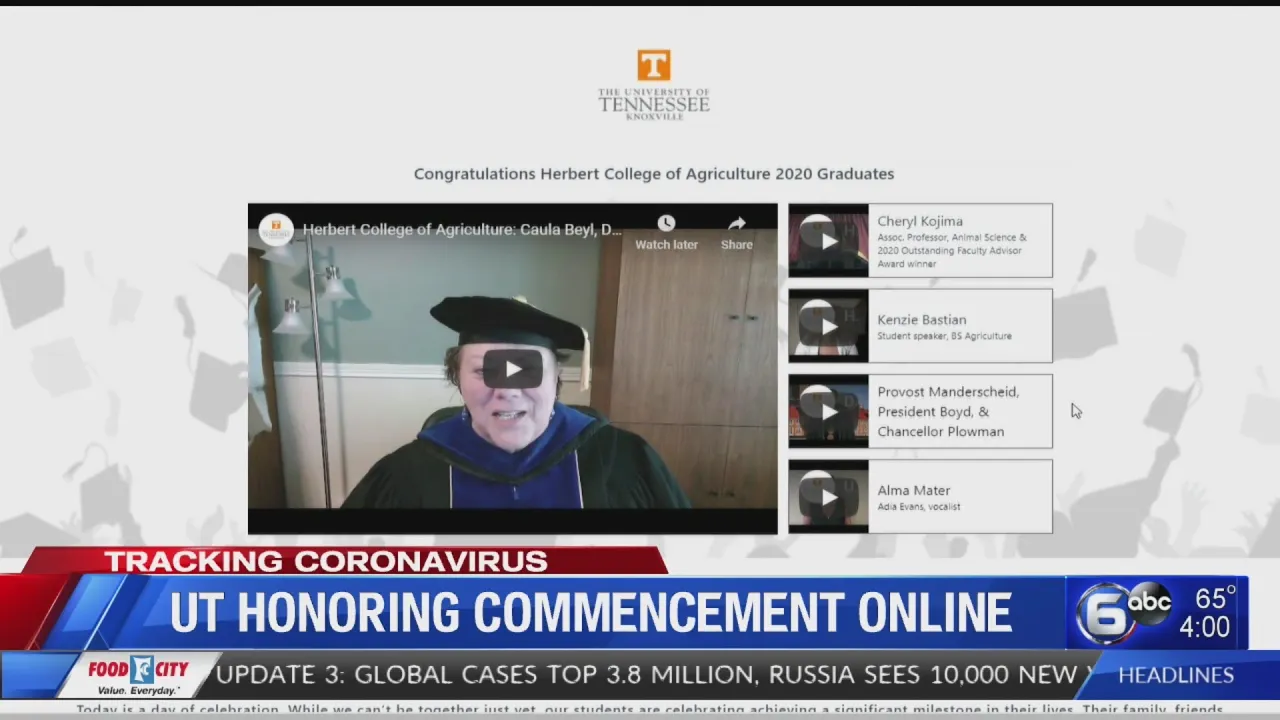Play the Cheryl Kojima video thumbnail
This screenshot has height=720, width=1280.
[x=828, y=241]
